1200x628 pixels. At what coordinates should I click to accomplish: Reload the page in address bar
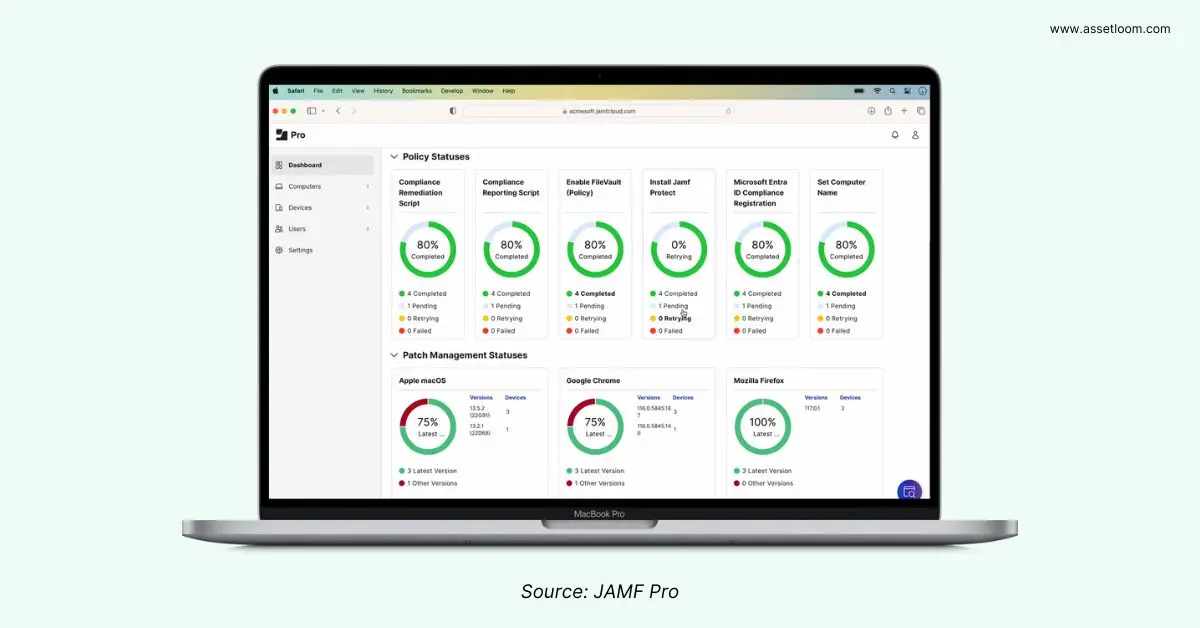click(728, 111)
